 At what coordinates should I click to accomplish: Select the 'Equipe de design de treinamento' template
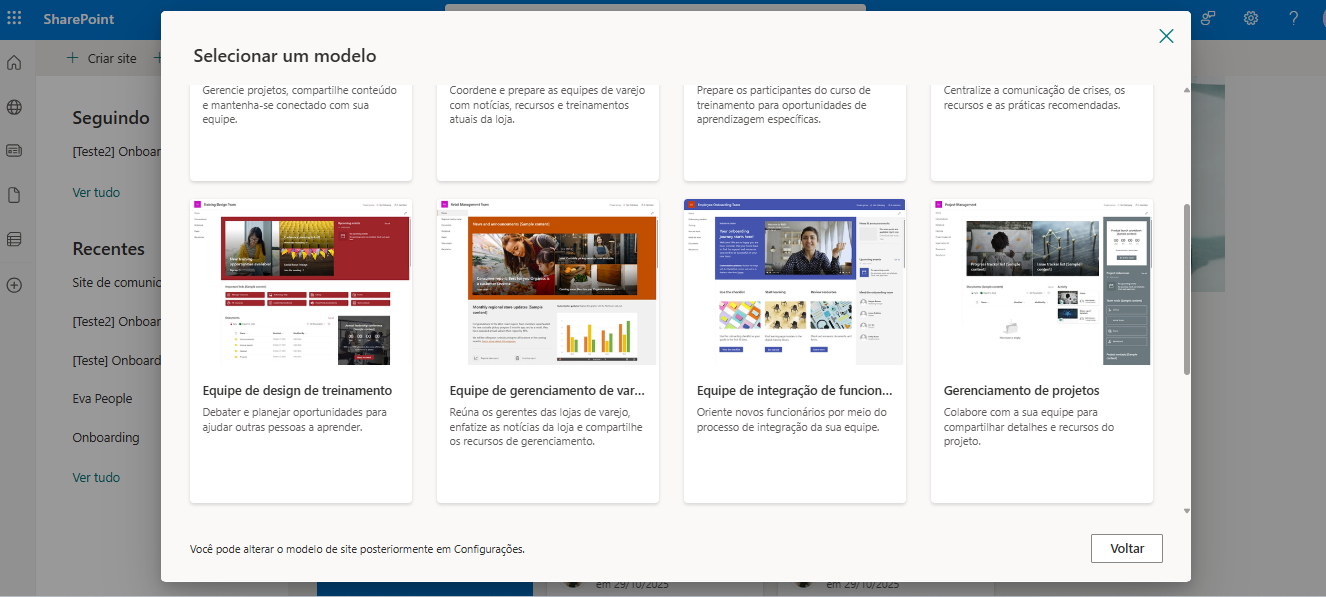tap(300, 351)
